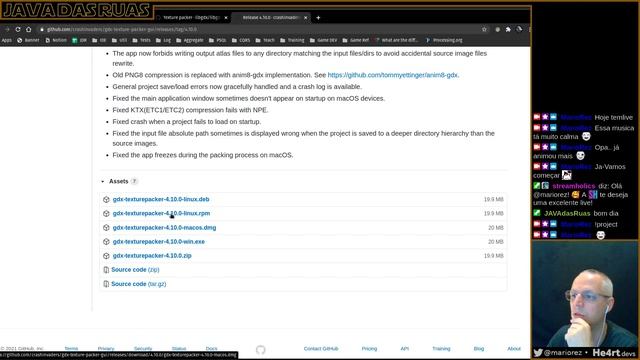Reload the page with the refresh icon
Viewport: 640px width, 360px height.
(18, 29)
